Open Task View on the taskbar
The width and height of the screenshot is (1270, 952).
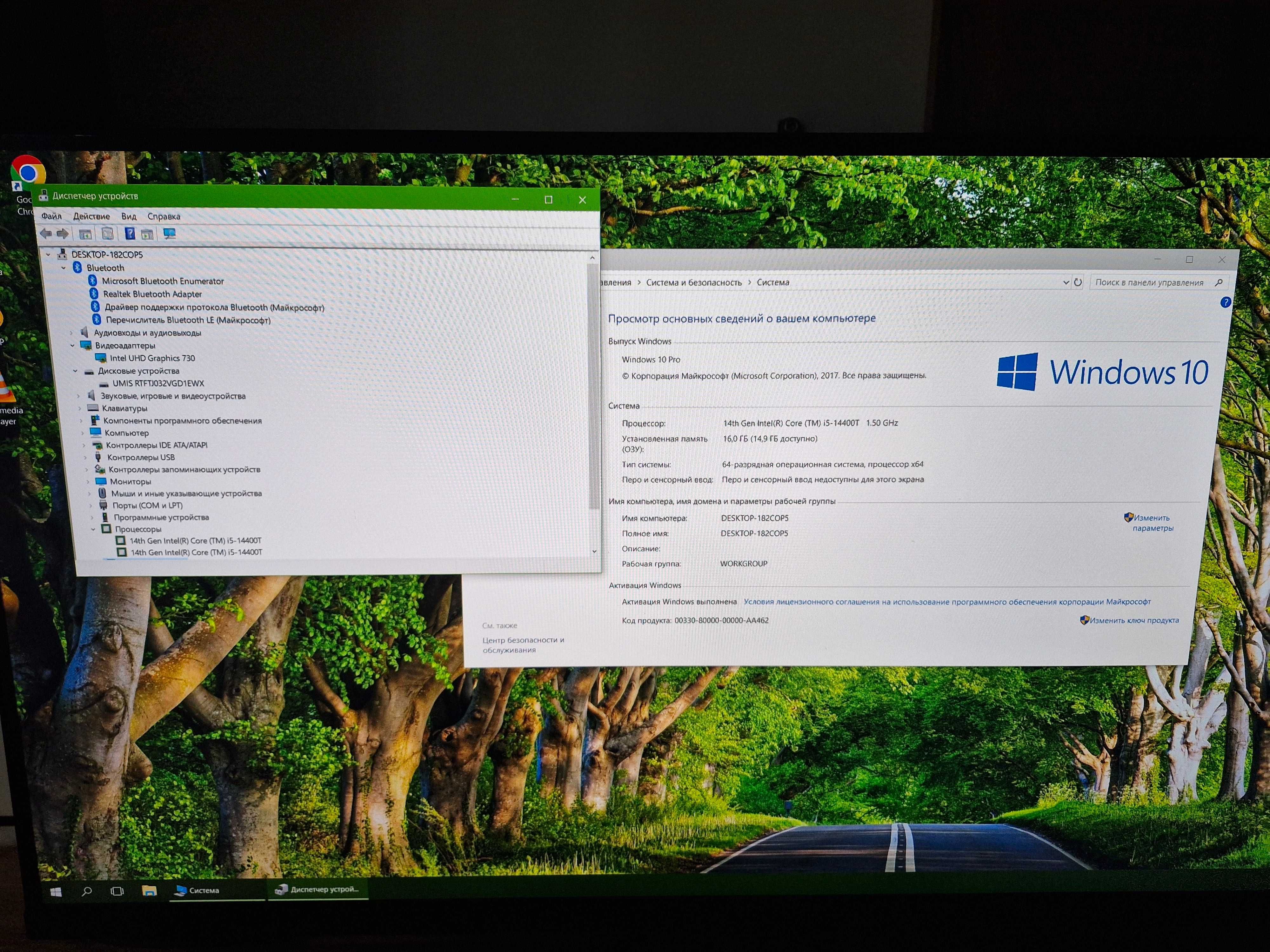(x=117, y=891)
